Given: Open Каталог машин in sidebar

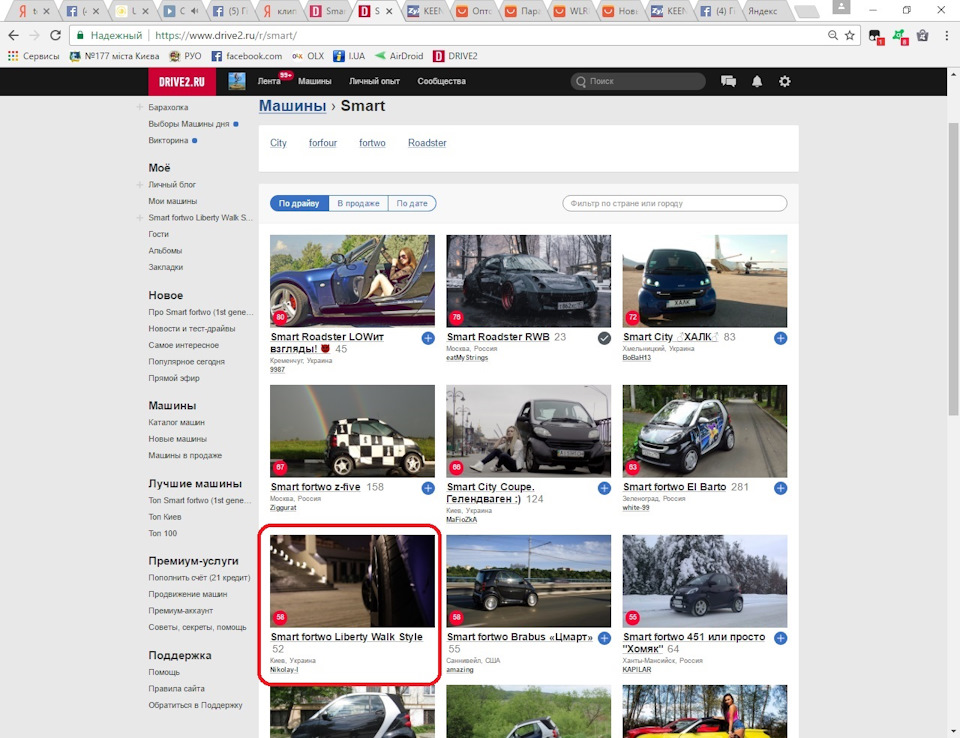Looking at the screenshot, I should tap(176, 422).
